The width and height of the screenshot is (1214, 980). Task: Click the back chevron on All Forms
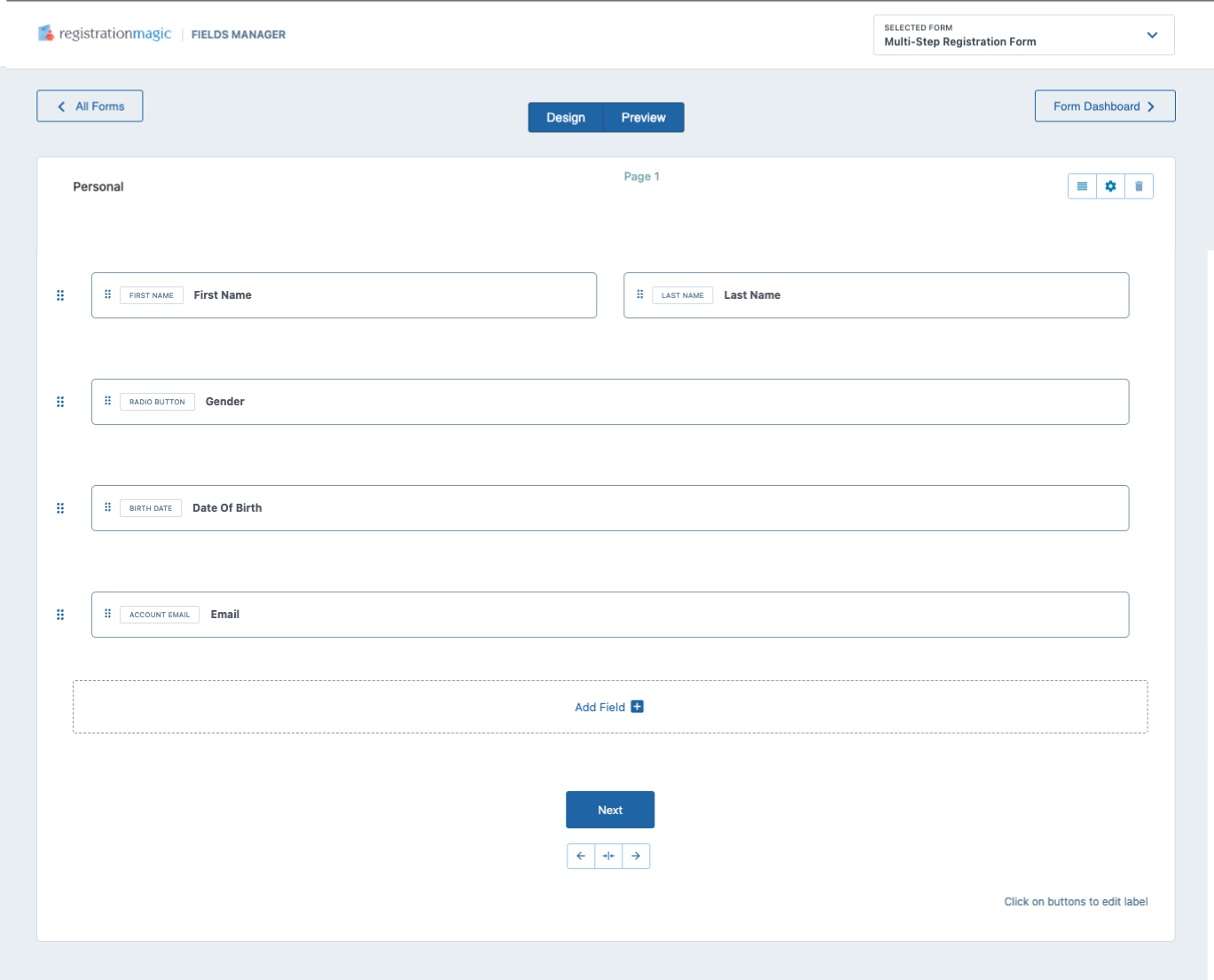coord(60,106)
